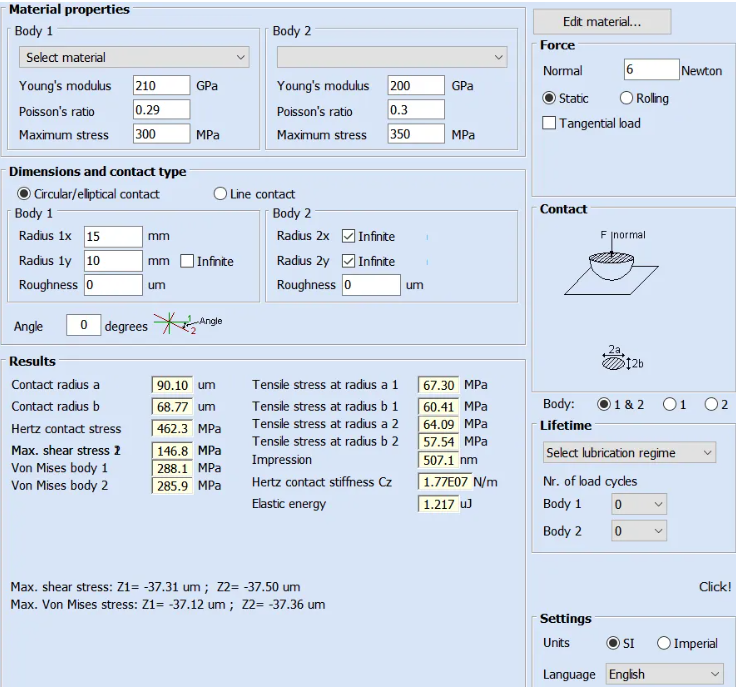Open Body 1 Select material dropdown
Screen dimensions: 736x687
134,57
